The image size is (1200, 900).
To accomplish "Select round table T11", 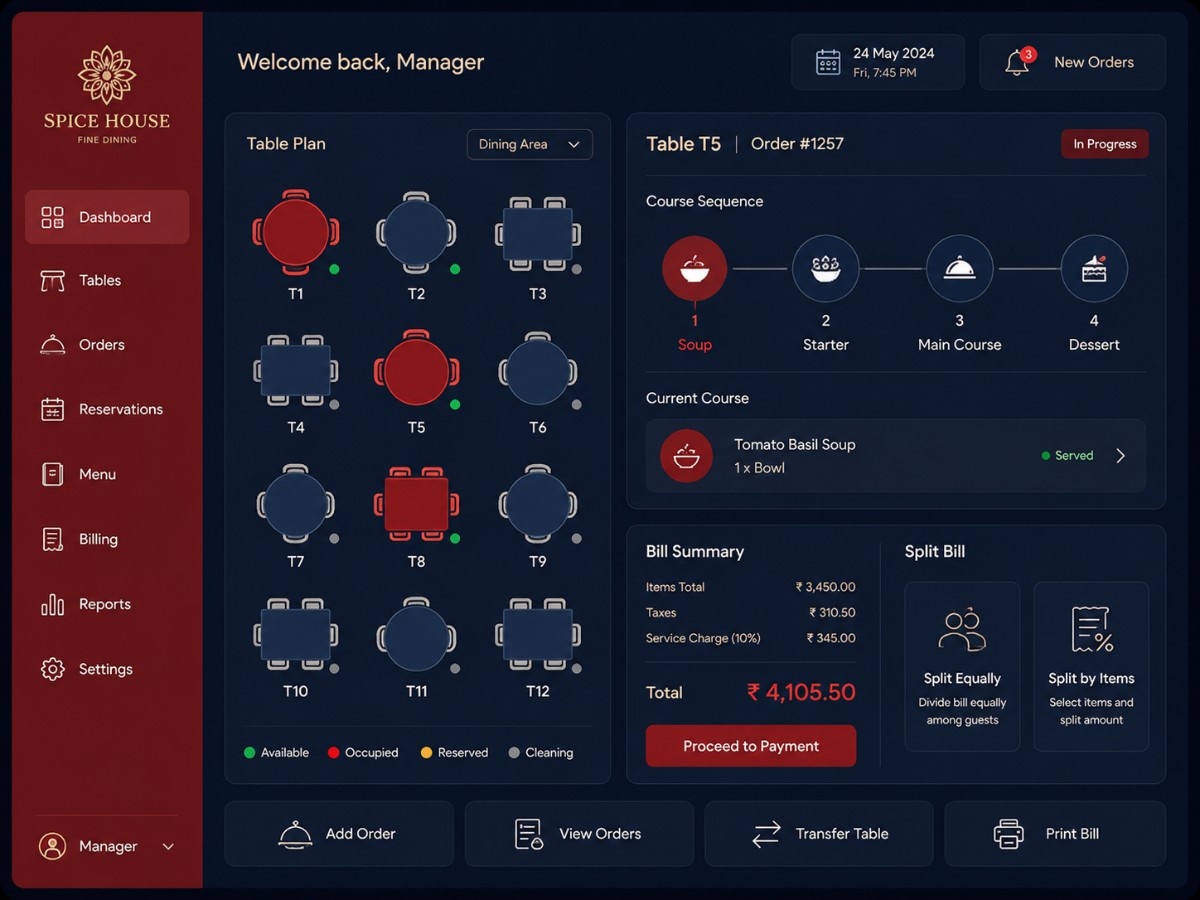I will (416, 636).
